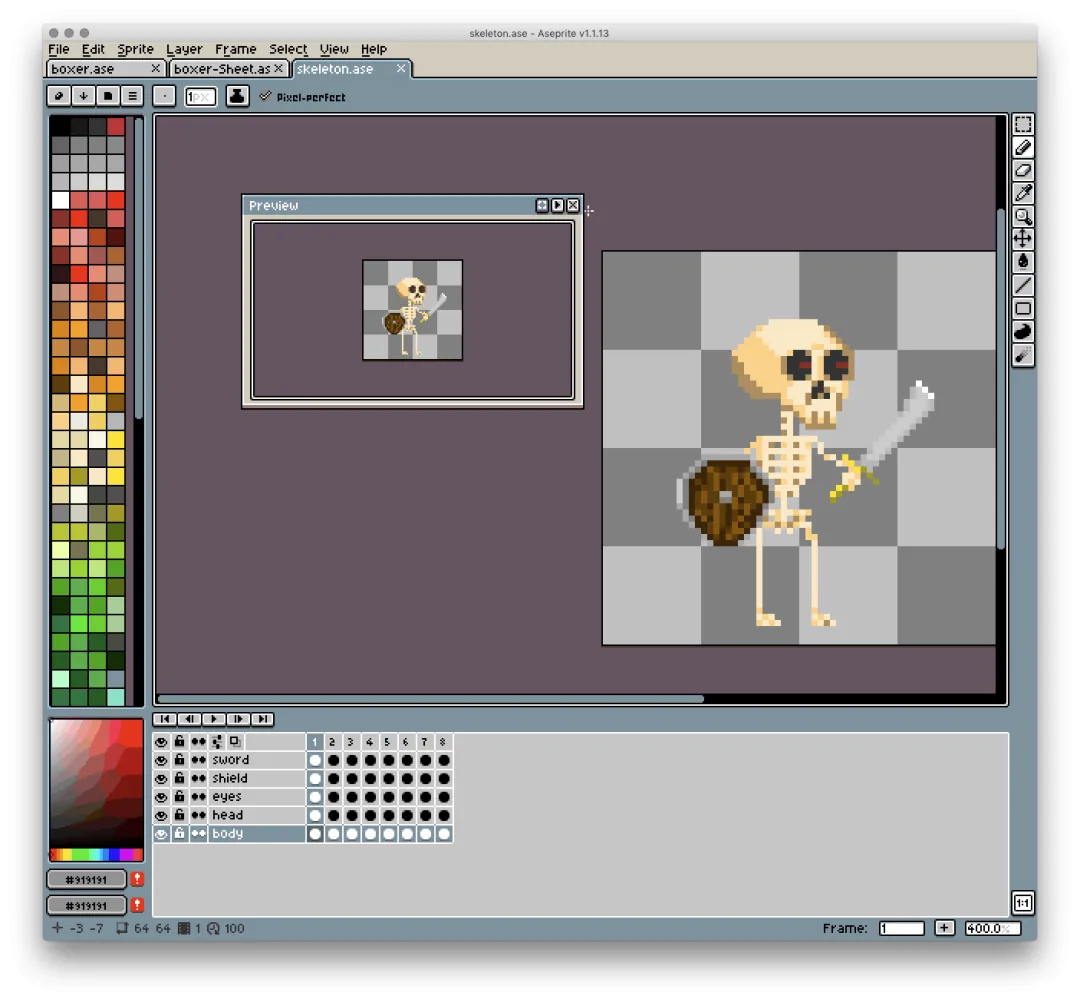Select the Paint Bucket tool
Viewport: 1080px width, 1002px height.
pyautogui.click(x=1023, y=262)
